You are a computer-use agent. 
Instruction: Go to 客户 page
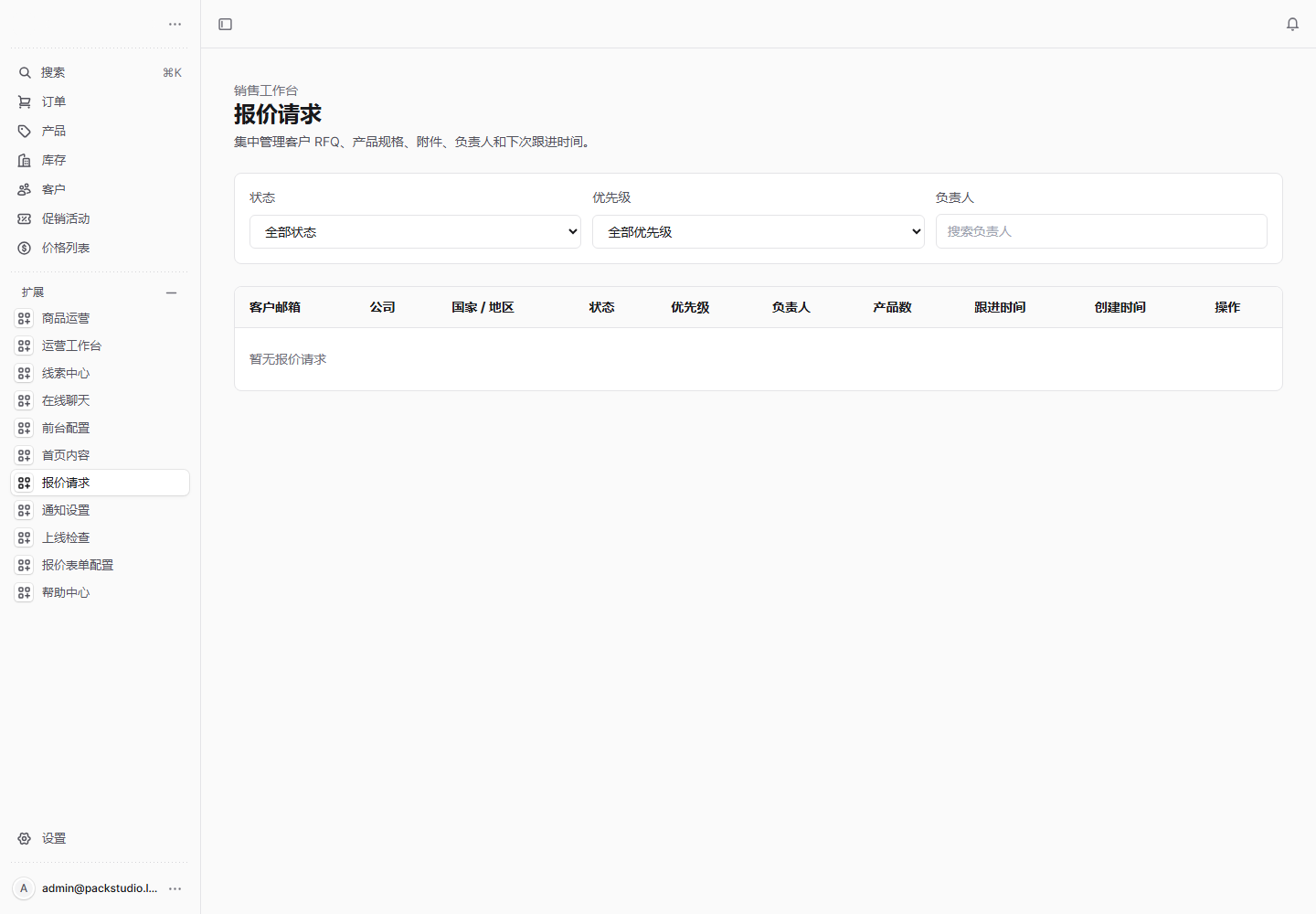[x=101, y=189]
